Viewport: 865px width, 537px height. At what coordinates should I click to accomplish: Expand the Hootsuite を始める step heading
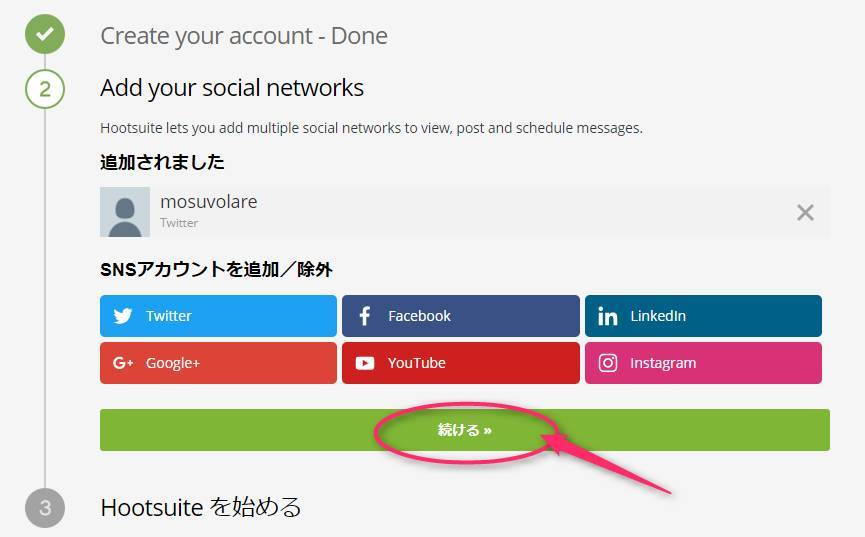(201, 507)
